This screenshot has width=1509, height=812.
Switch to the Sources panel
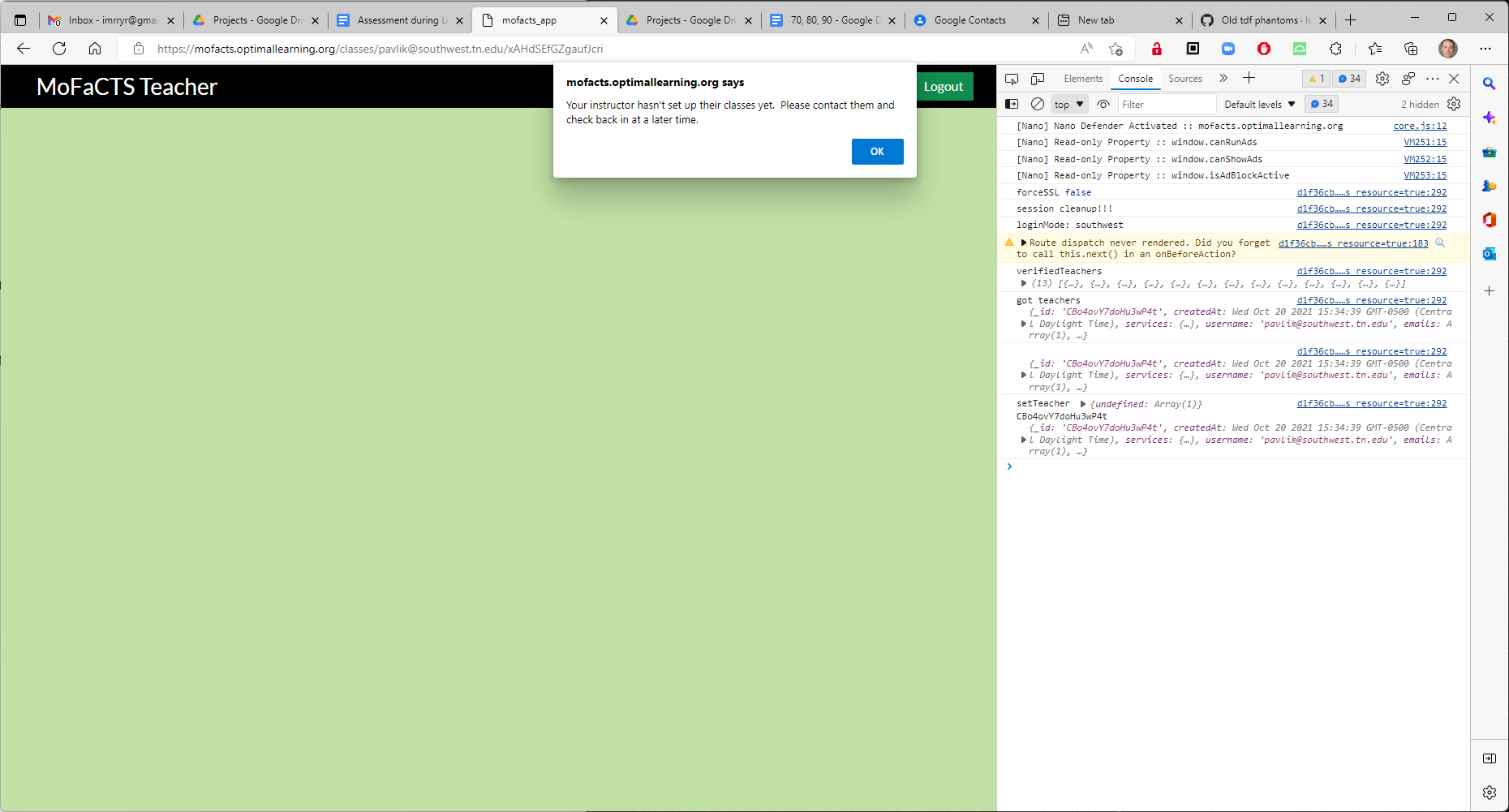[1185, 79]
